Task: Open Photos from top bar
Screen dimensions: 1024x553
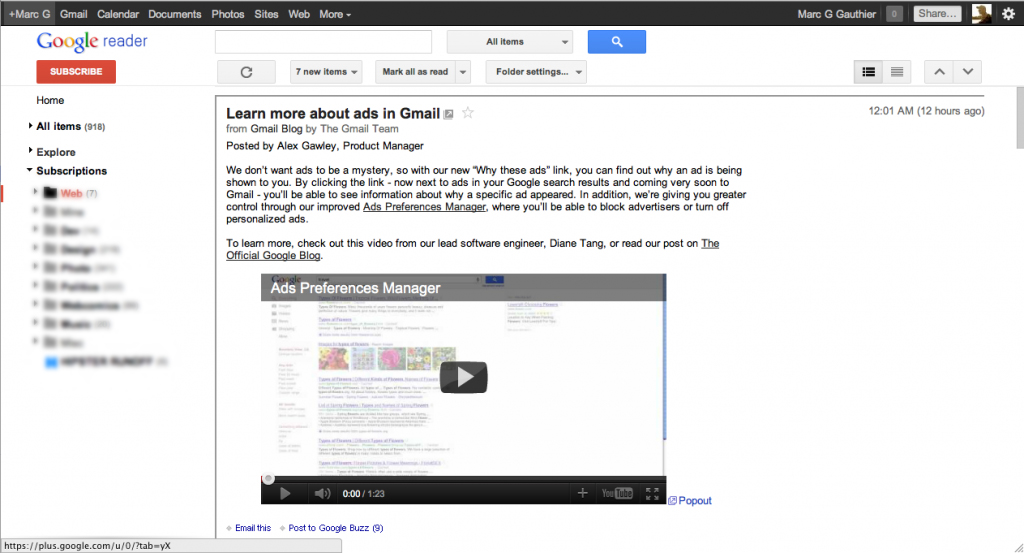Action: (x=227, y=14)
